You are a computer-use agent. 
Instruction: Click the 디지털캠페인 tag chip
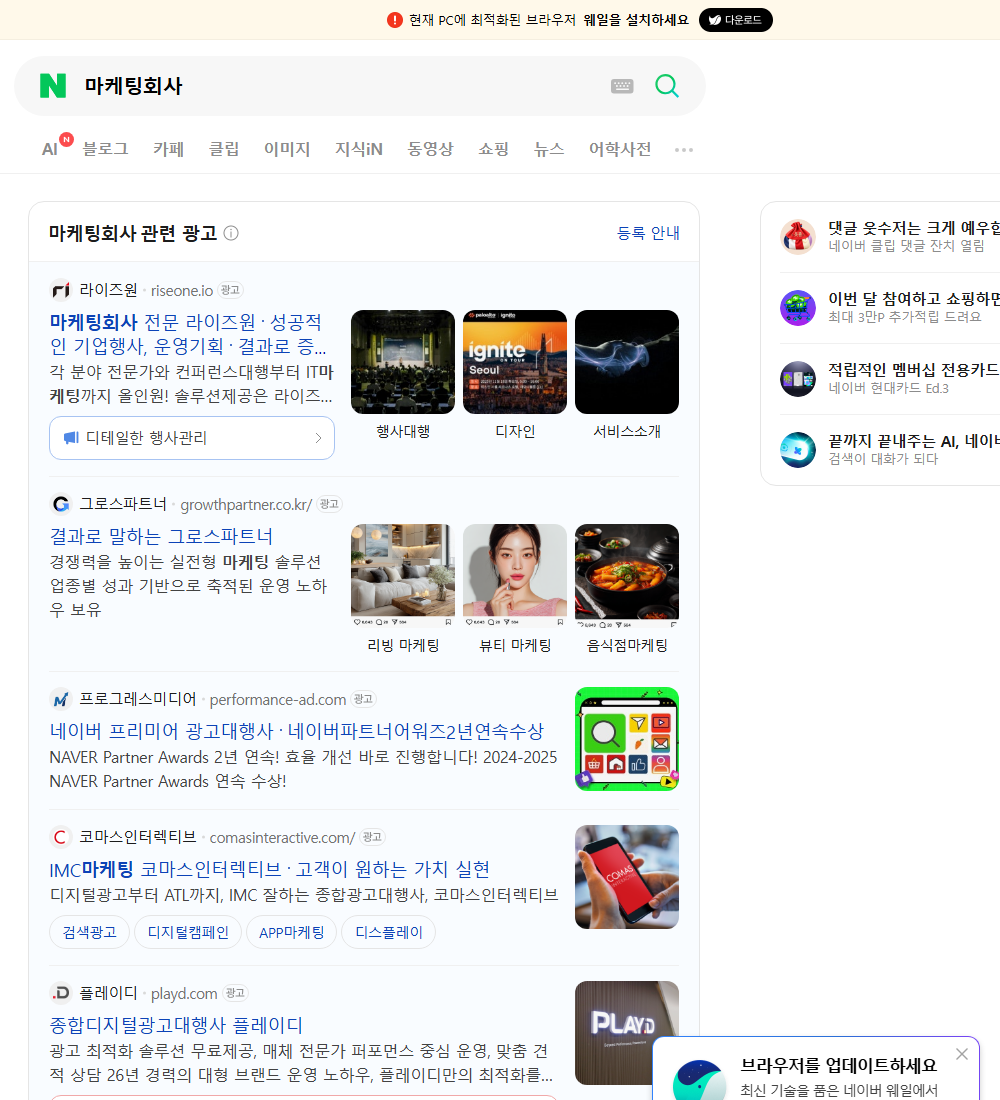pos(188,932)
